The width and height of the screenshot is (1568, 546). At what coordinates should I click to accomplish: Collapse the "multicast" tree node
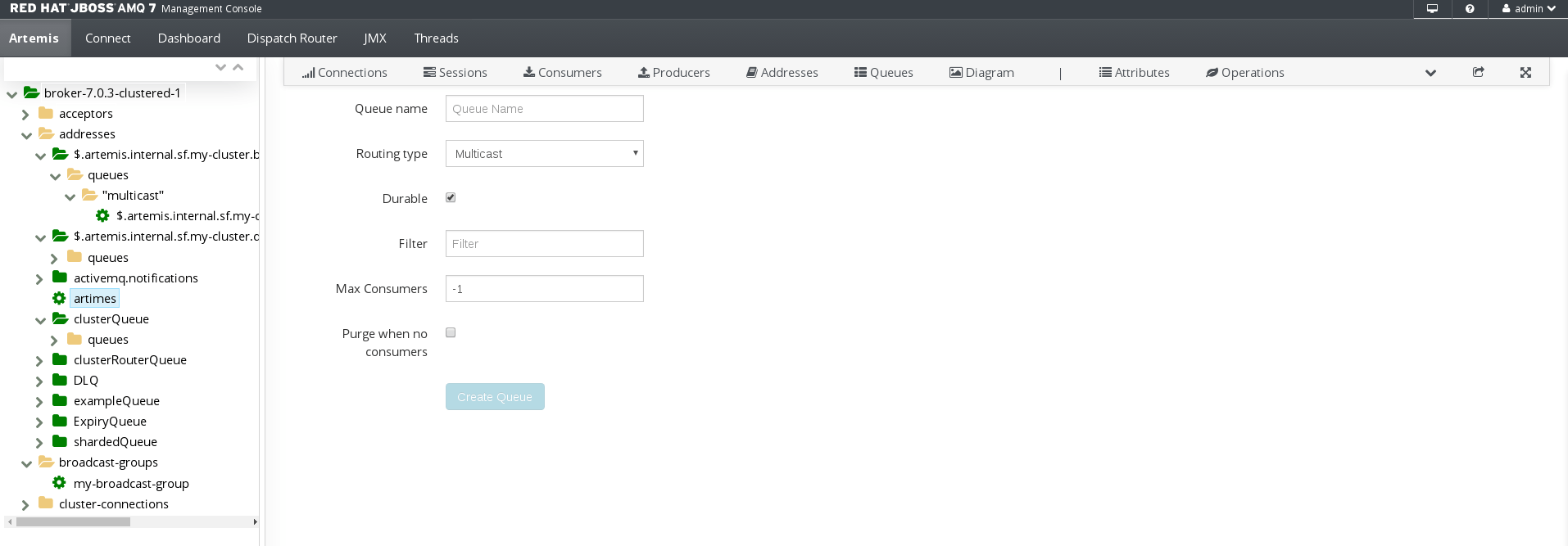[x=70, y=196]
